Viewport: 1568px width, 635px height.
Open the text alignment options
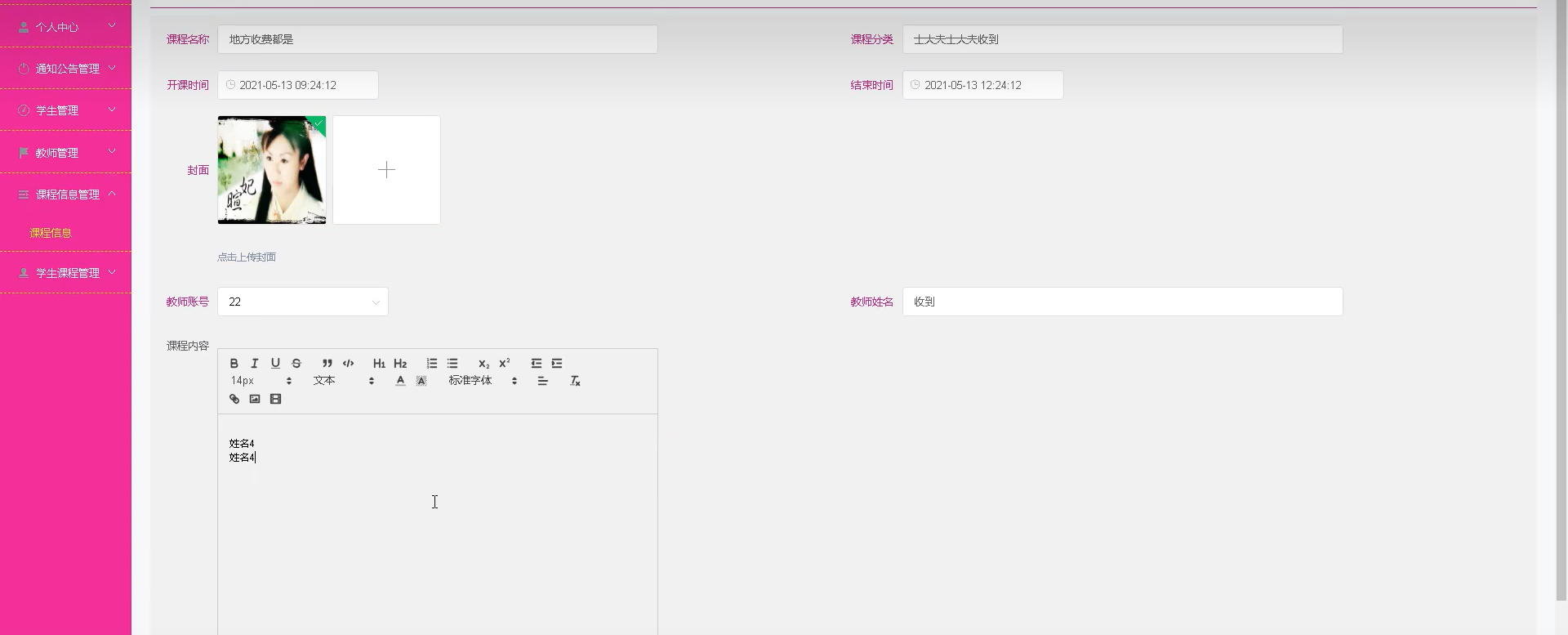click(x=542, y=381)
